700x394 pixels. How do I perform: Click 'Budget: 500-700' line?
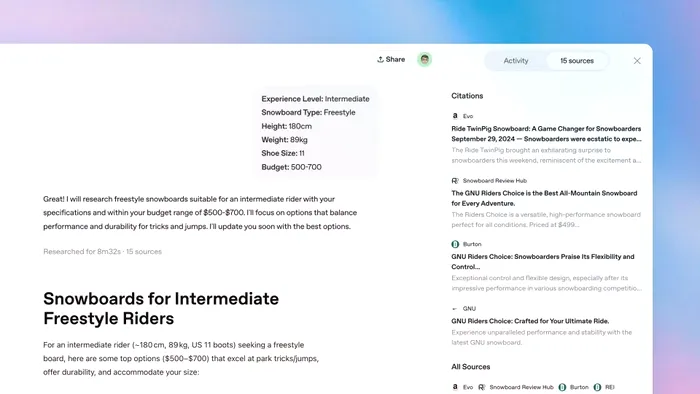point(292,167)
